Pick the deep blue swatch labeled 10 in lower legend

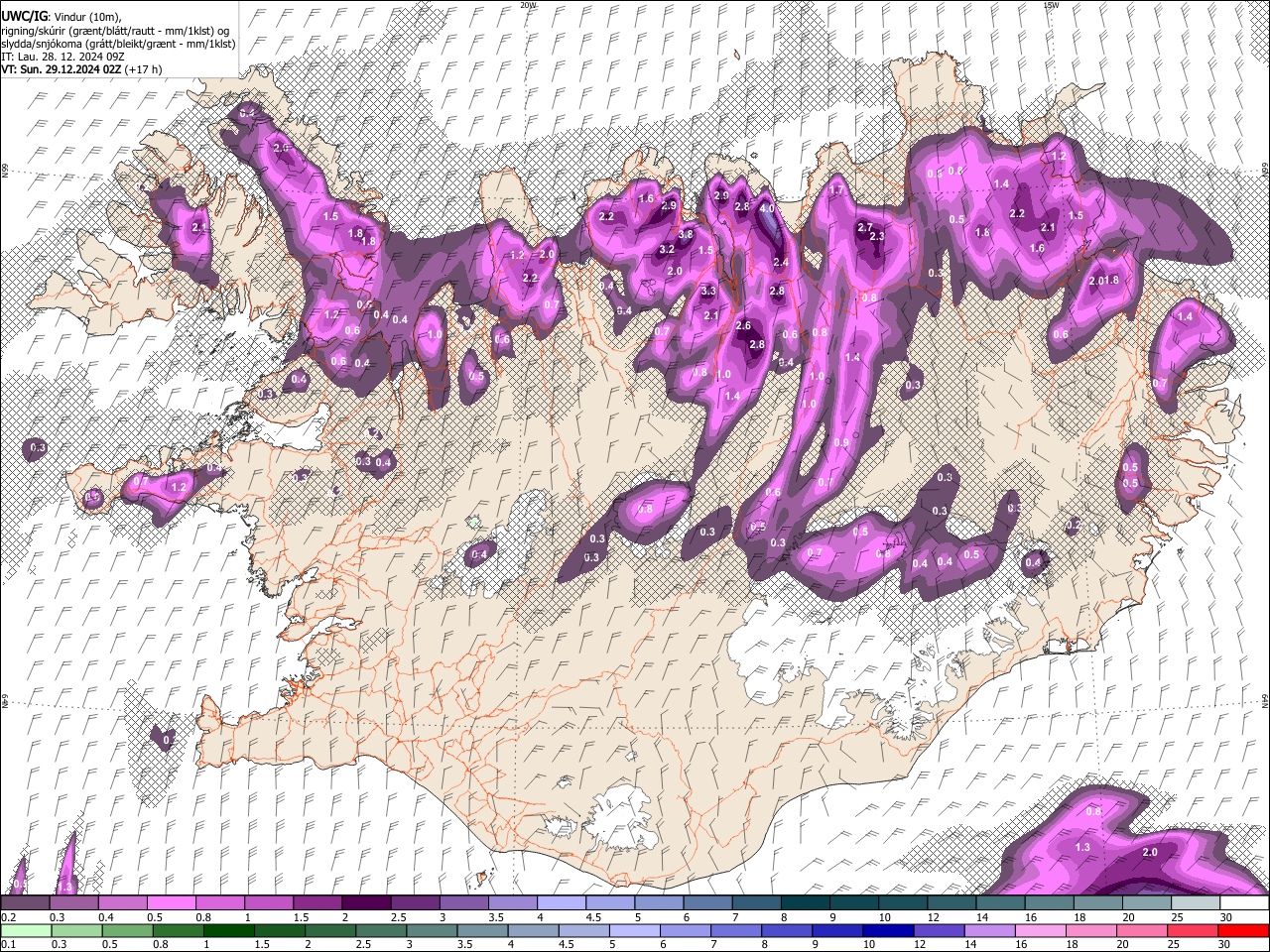889,930
